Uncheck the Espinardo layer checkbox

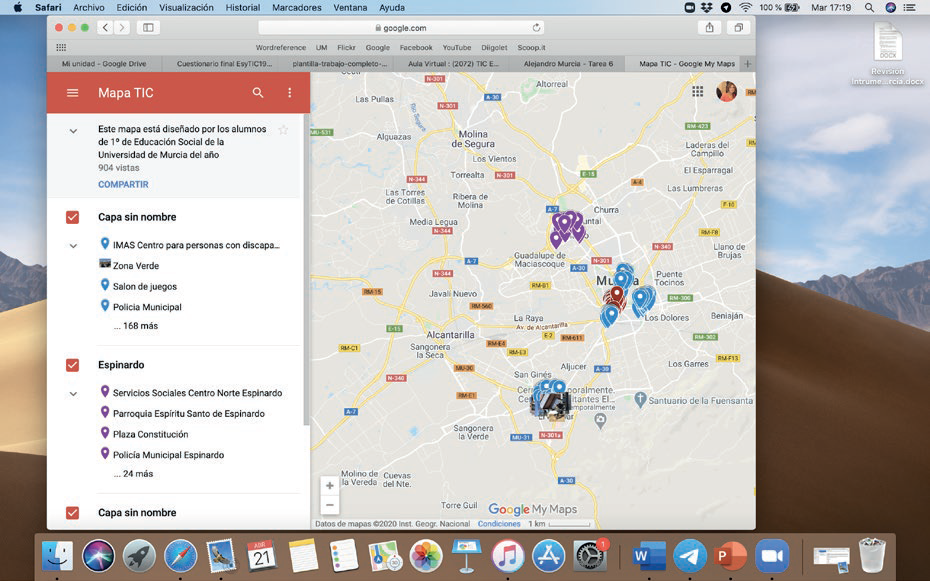tap(72, 365)
